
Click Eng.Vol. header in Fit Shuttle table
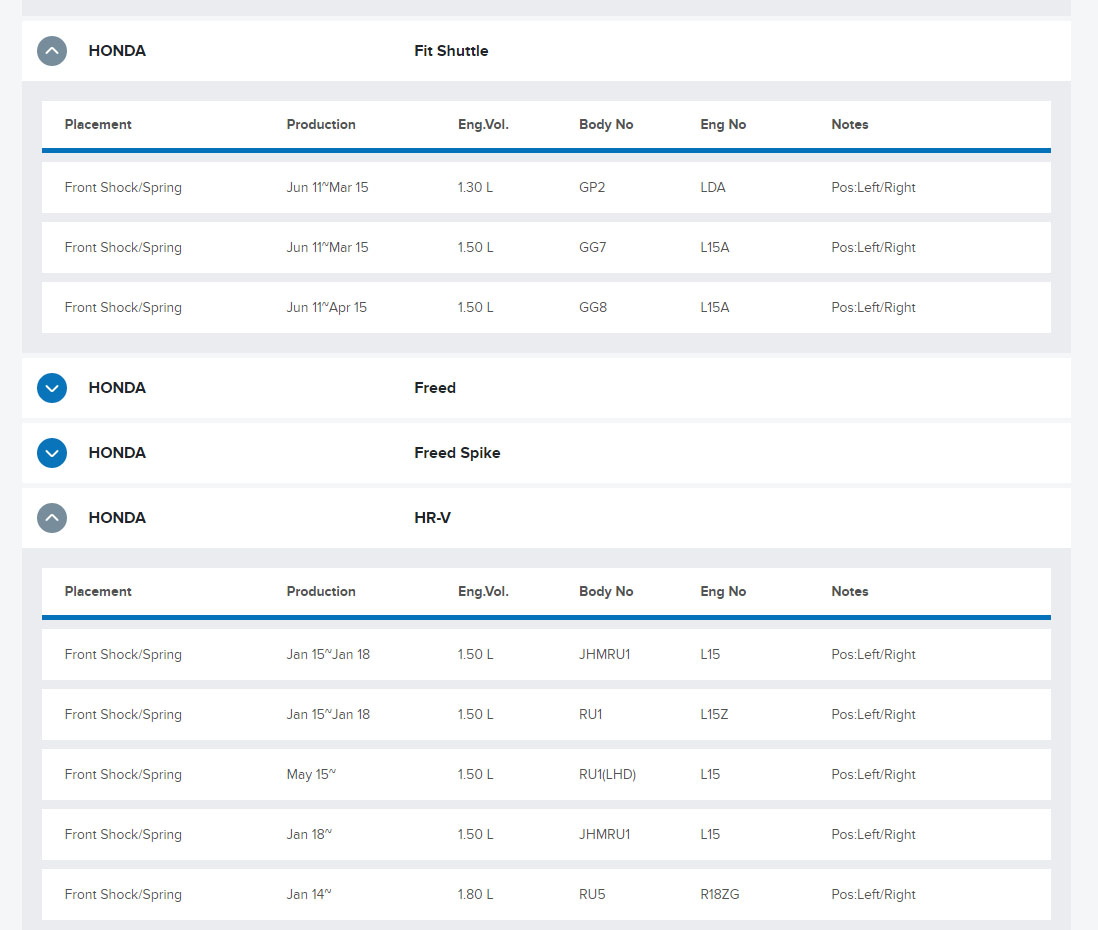point(483,125)
